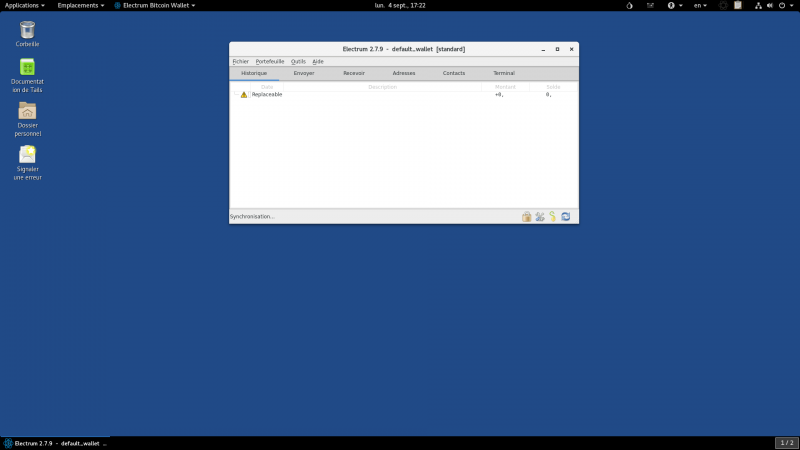
Task: Open the Portefeuille menu
Action: click(x=270, y=61)
